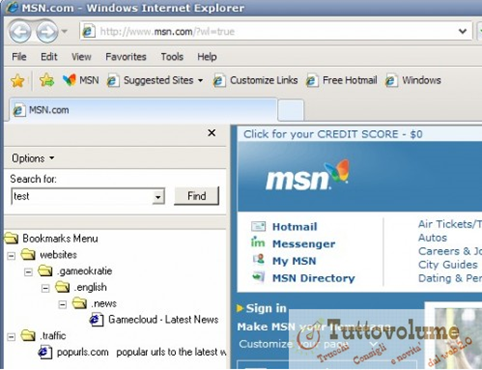The height and width of the screenshot is (370, 482).
Task: Open the MSN butterfly favorites link
Action: coord(81,80)
